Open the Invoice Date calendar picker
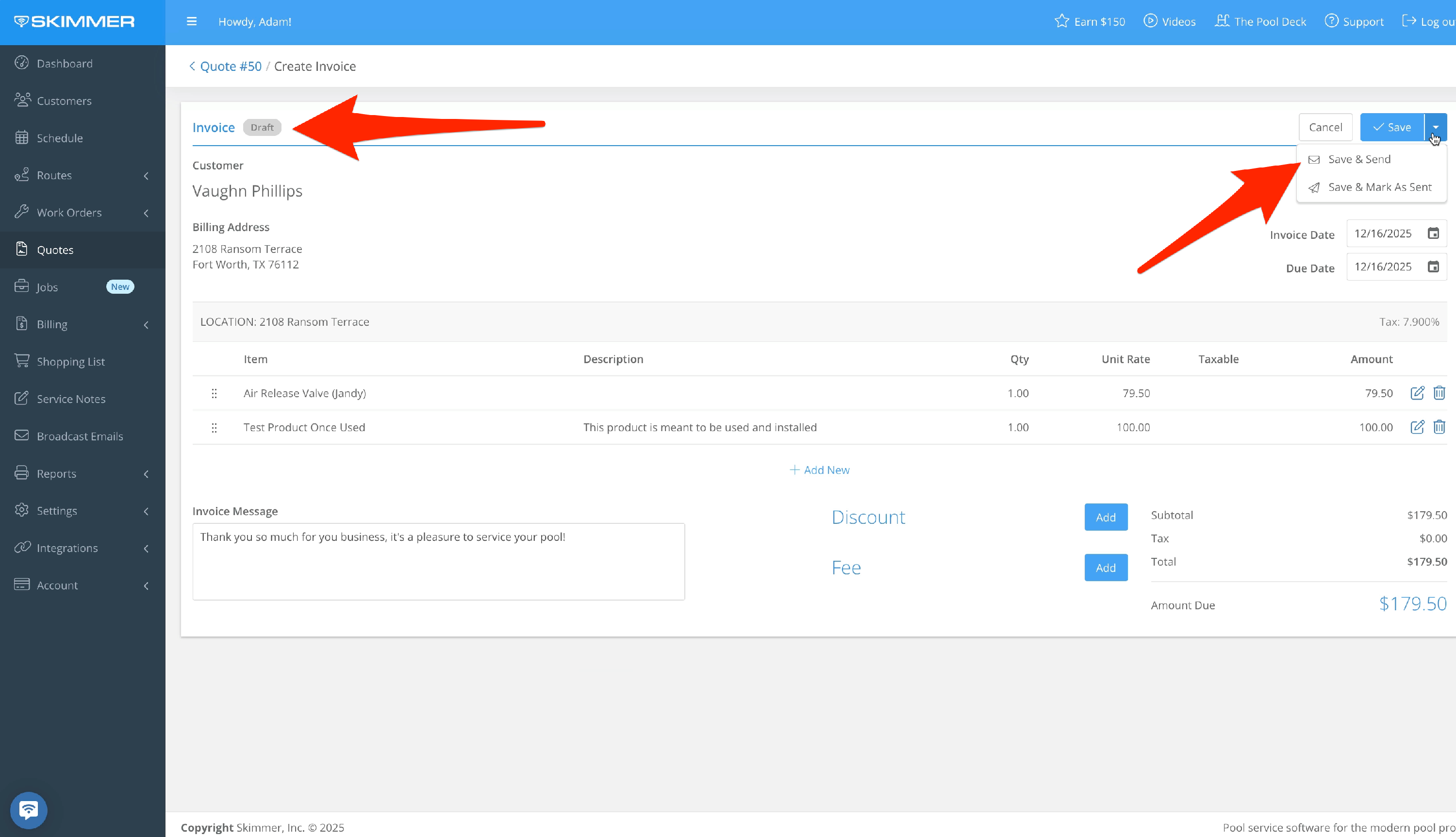Viewport: 1456px width, 837px height. [1433, 234]
